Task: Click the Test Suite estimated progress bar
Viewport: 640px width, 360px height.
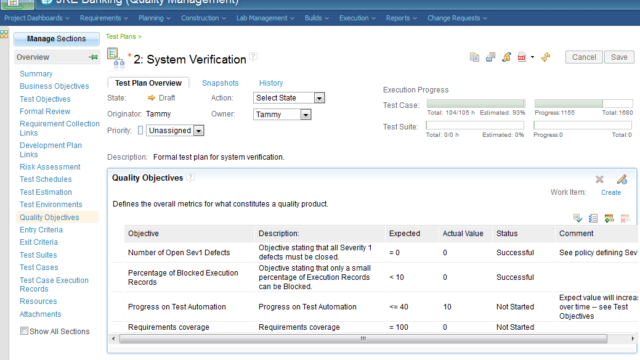Action: 475,125
